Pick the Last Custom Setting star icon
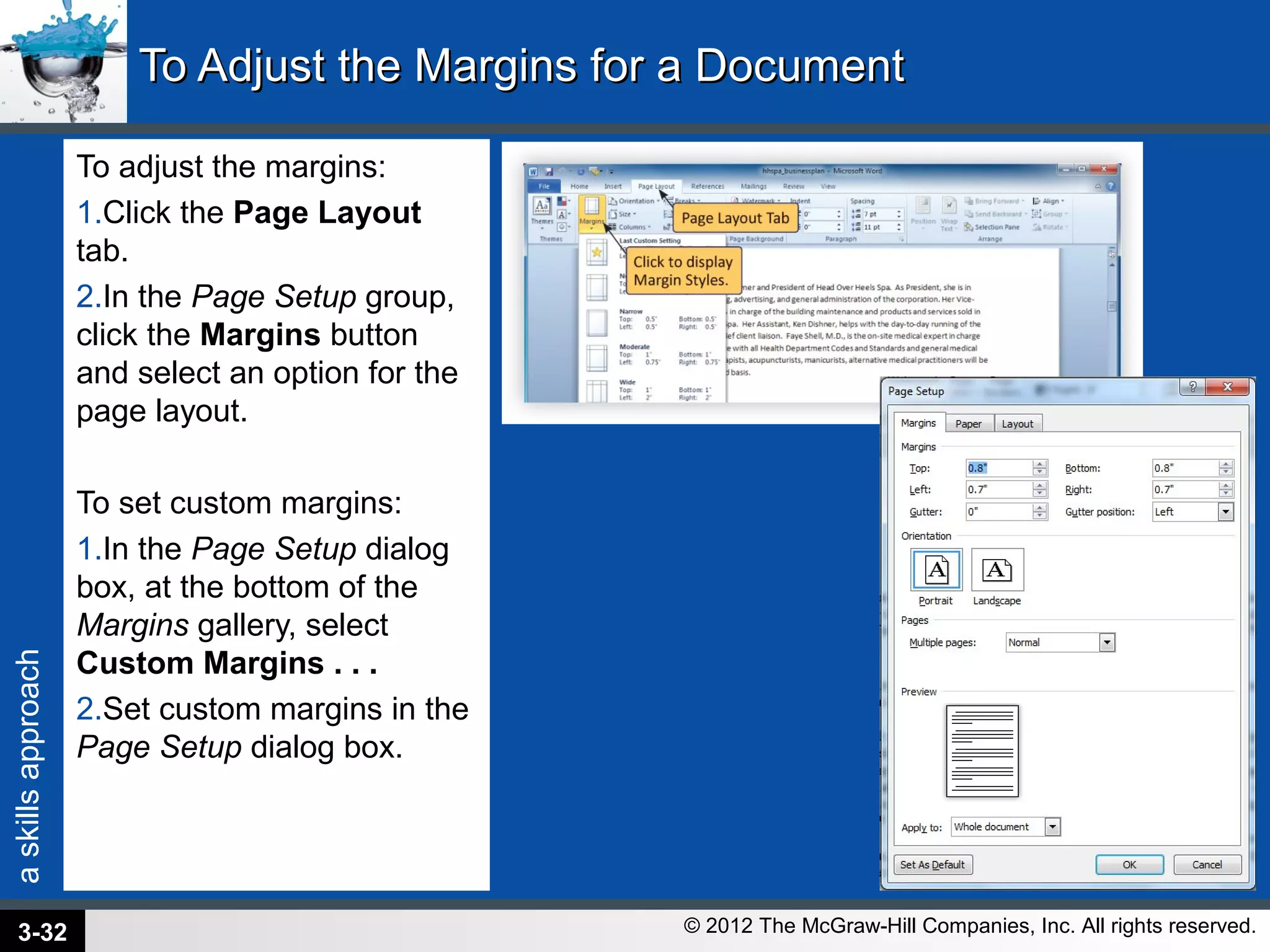Image resolution: width=1270 pixels, height=952 pixels. (x=597, y=252)
